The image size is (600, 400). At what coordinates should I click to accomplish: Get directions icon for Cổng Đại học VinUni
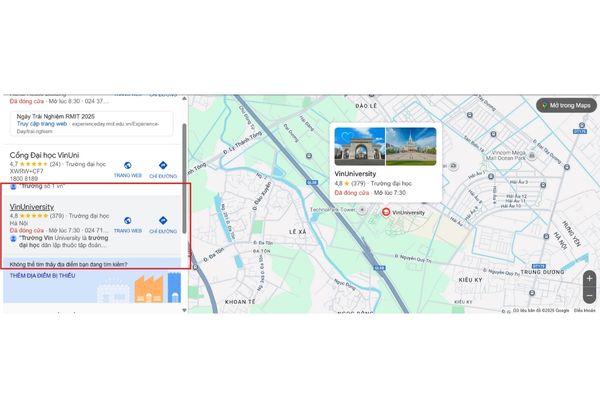pyautogui.click(x=163, y=165)
